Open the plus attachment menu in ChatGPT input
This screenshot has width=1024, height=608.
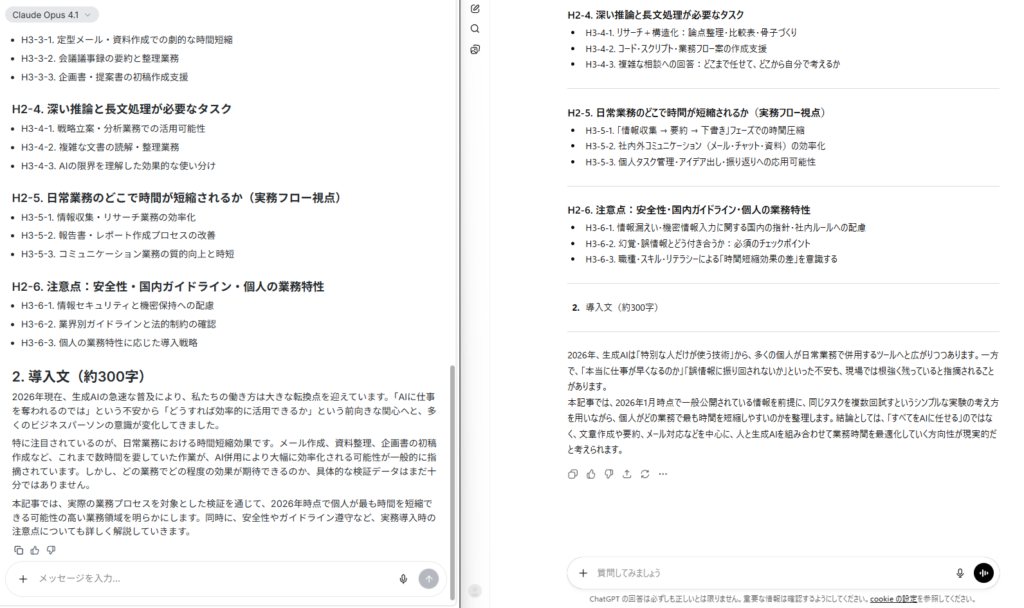[583, 573]
